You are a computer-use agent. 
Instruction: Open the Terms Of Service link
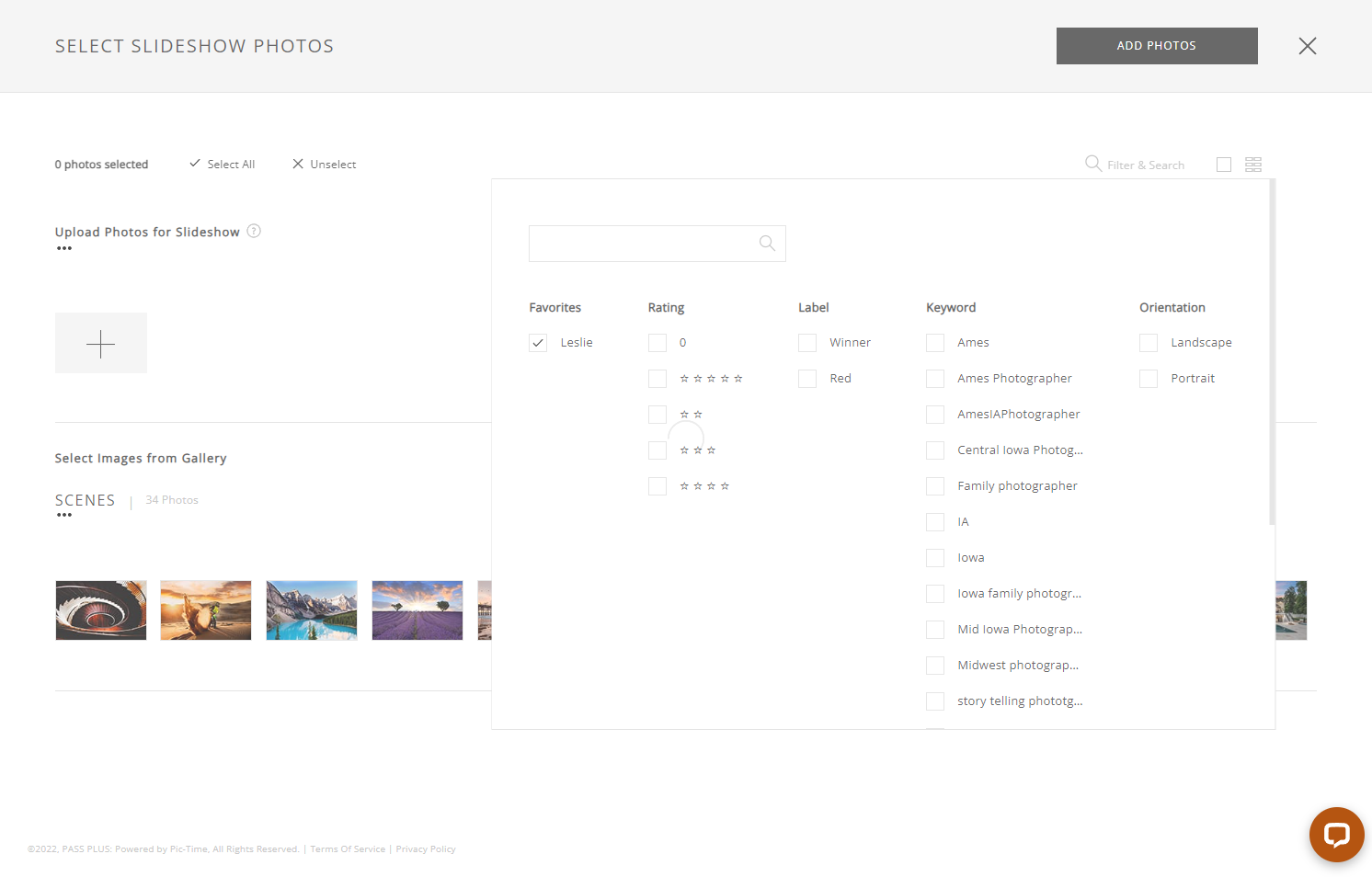[348, 849]
